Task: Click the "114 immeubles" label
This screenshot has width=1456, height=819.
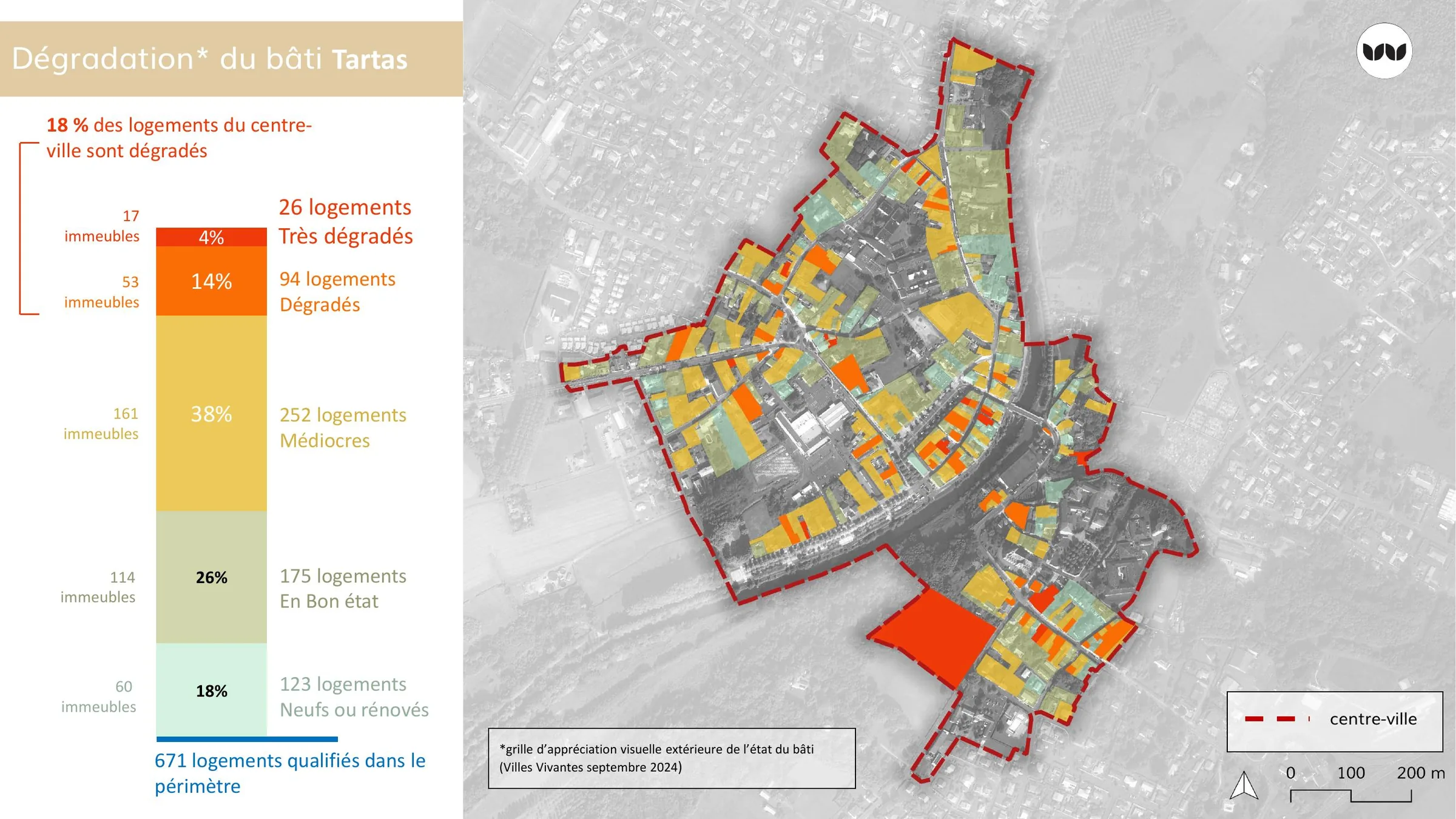Action: [98, 587]
